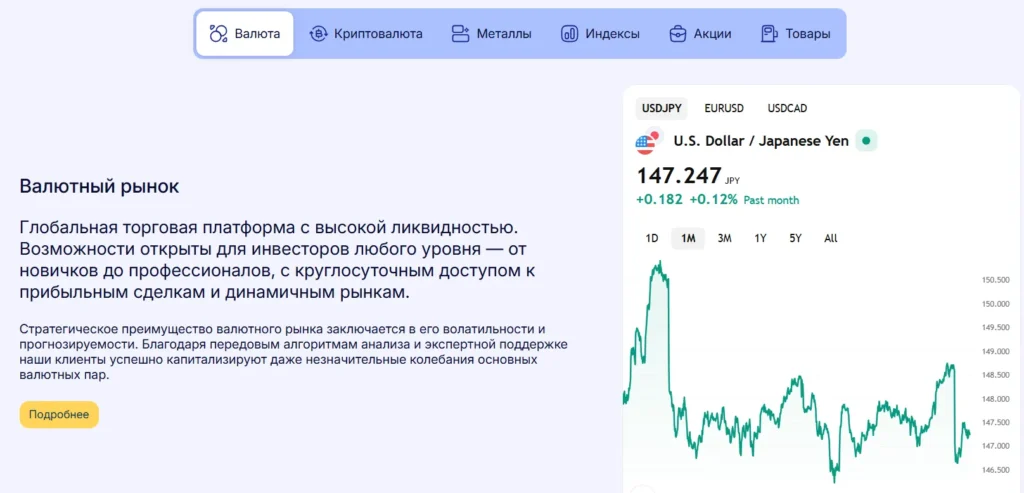This screenshot has width=1024, height=493.
Task: Click the 148.500 axis label
Action: [x=996, y=375]
